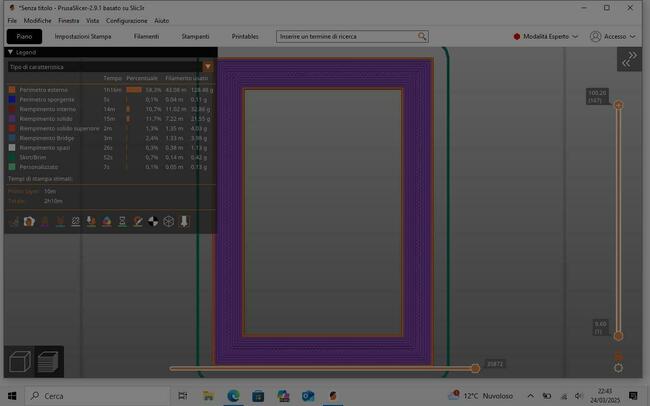
Task: Open the Configurazione menu
Action: coord(127,20)
